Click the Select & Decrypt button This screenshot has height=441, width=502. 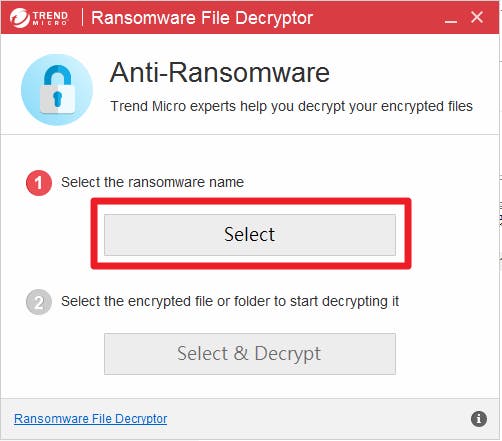(x=250, y=354)
